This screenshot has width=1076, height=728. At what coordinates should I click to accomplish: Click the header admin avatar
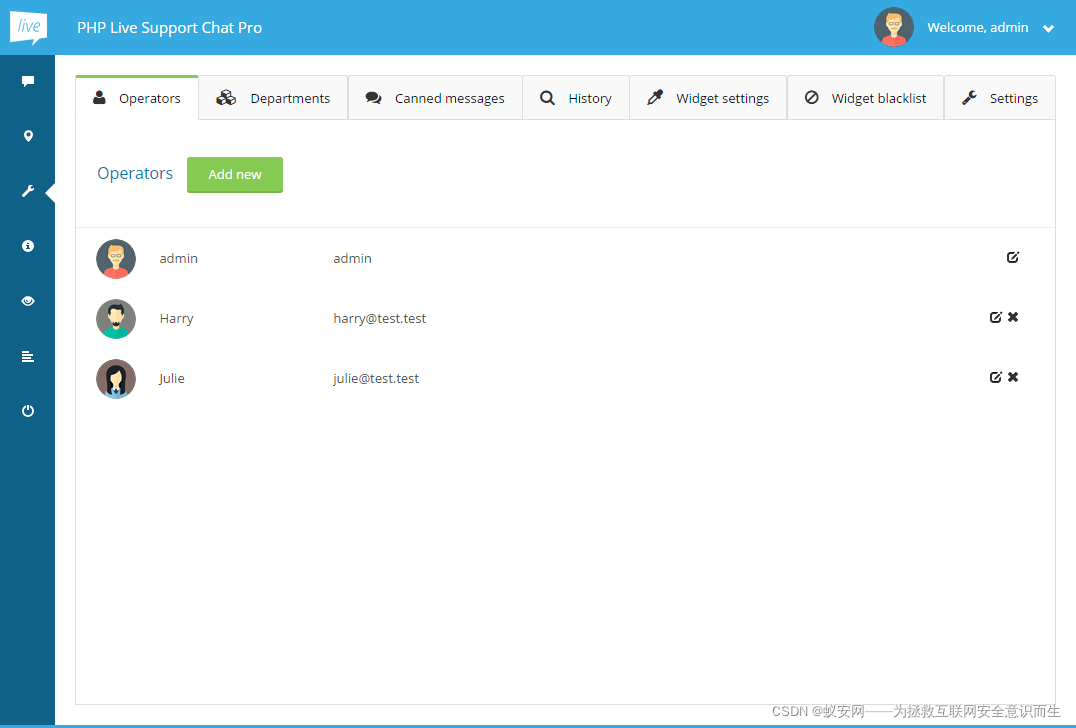893,27
